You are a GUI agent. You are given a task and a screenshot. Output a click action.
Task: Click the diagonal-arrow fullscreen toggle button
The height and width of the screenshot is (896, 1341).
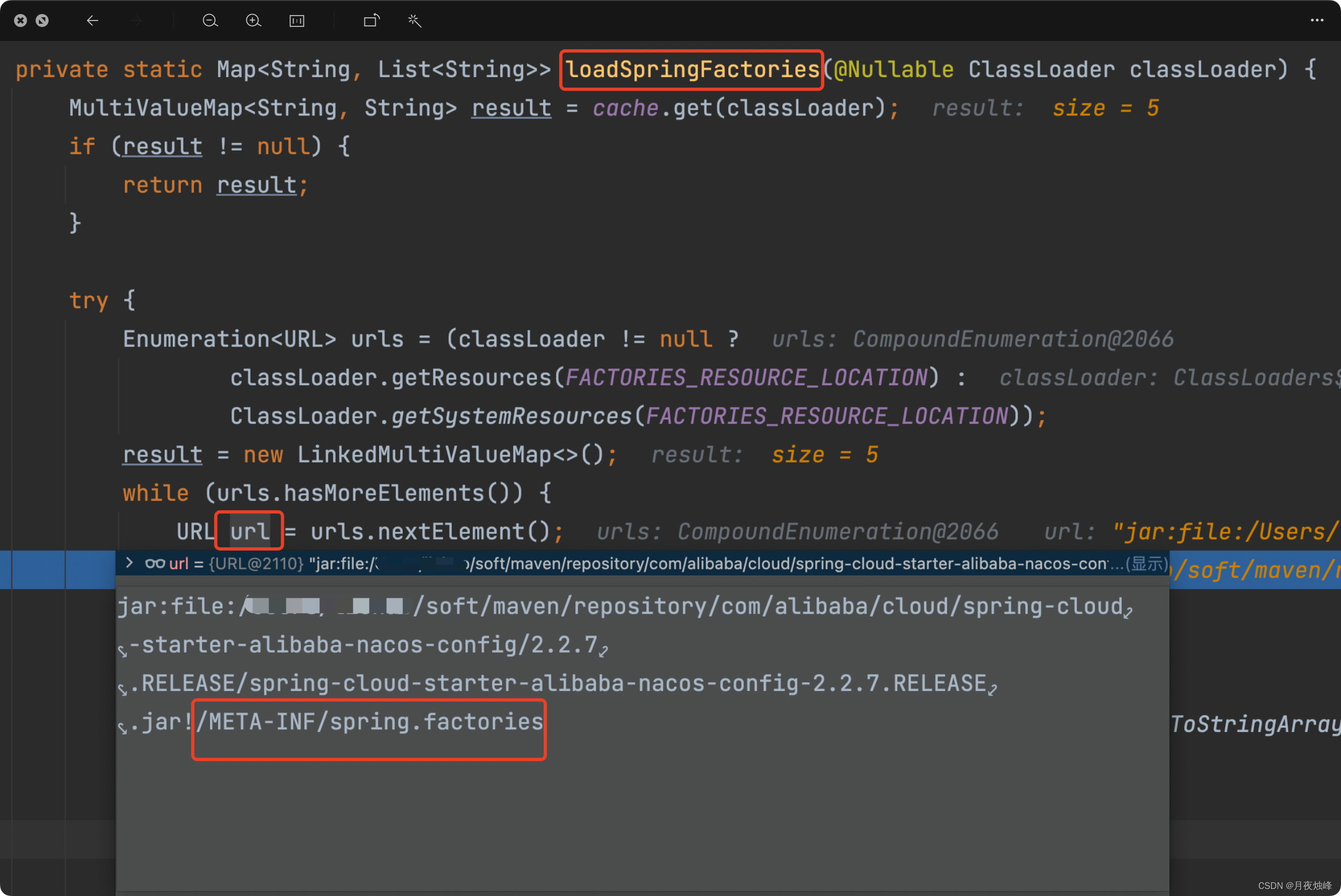pyautogui.click(x=42, y=21)
